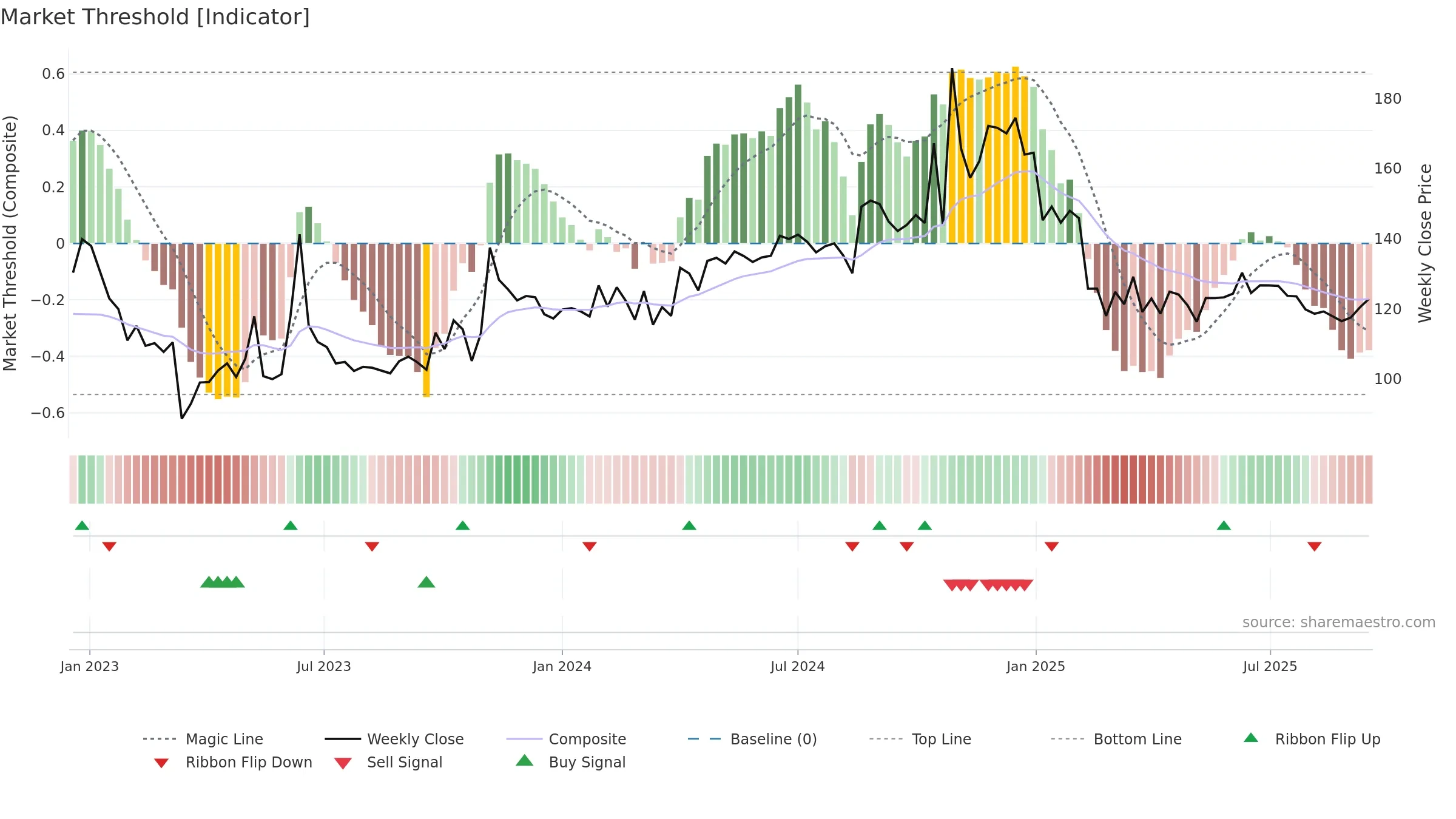The height and width of the screenshot is (819, 1456).
Task: Toggle the Top Line legend entry
Action: pyautogui.click(x=920, y=739)
